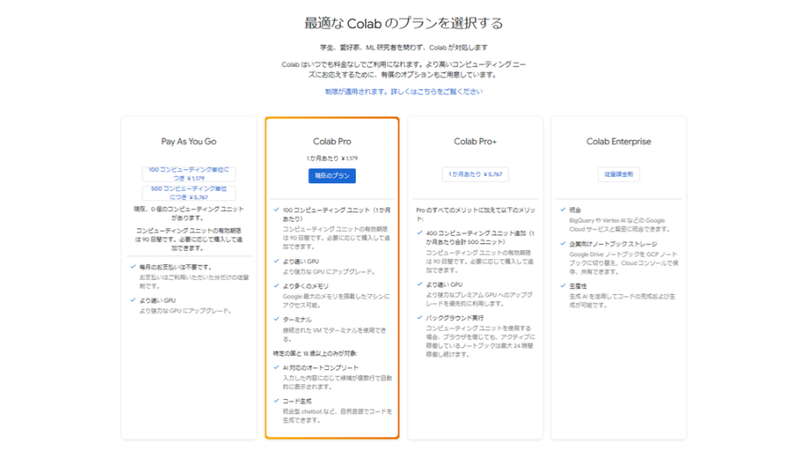Image resolution: width=800 pixels, height=450 pixels.
Task: Click より速い GPU in Pay As You Go card
Action: [x=158, y=301]
